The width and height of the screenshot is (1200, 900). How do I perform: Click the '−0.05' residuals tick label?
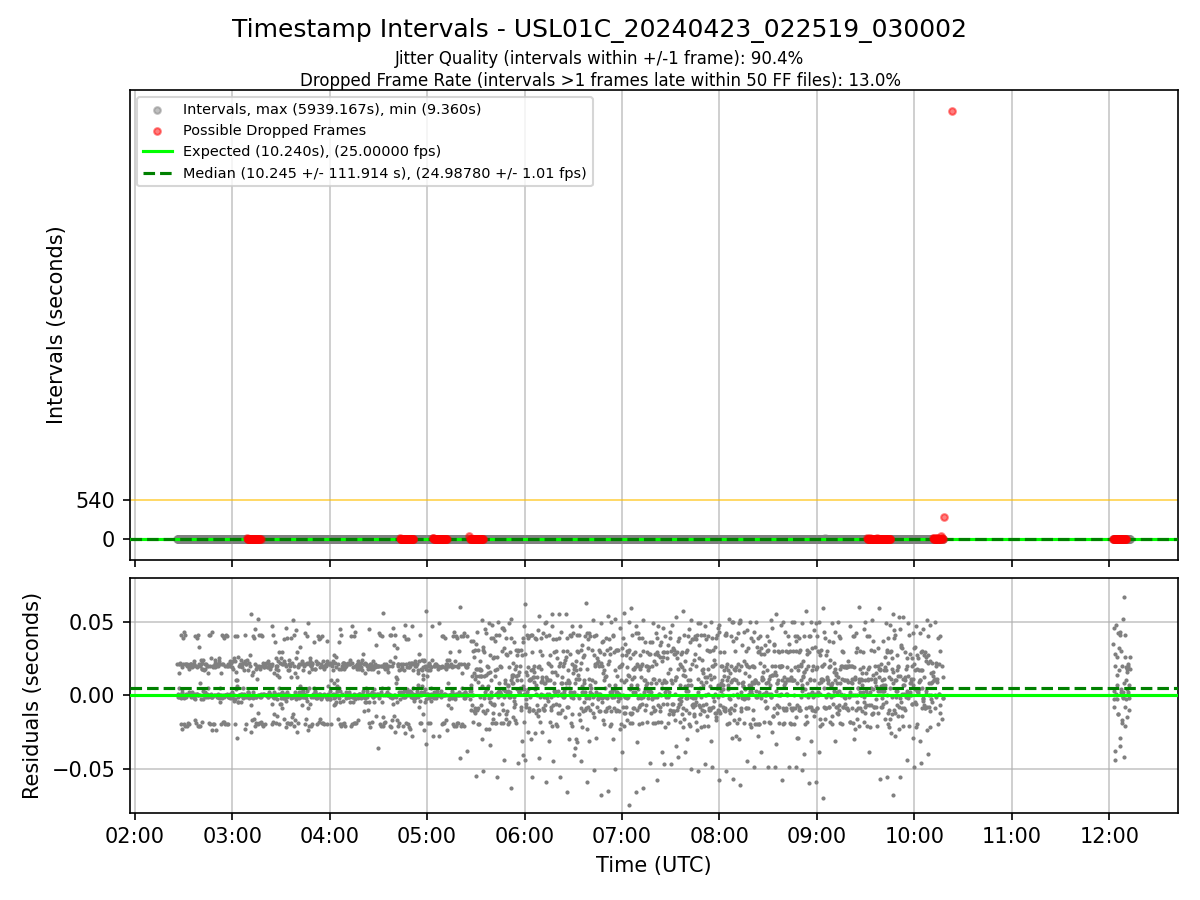pyautogui.click(x=83, y=769)
